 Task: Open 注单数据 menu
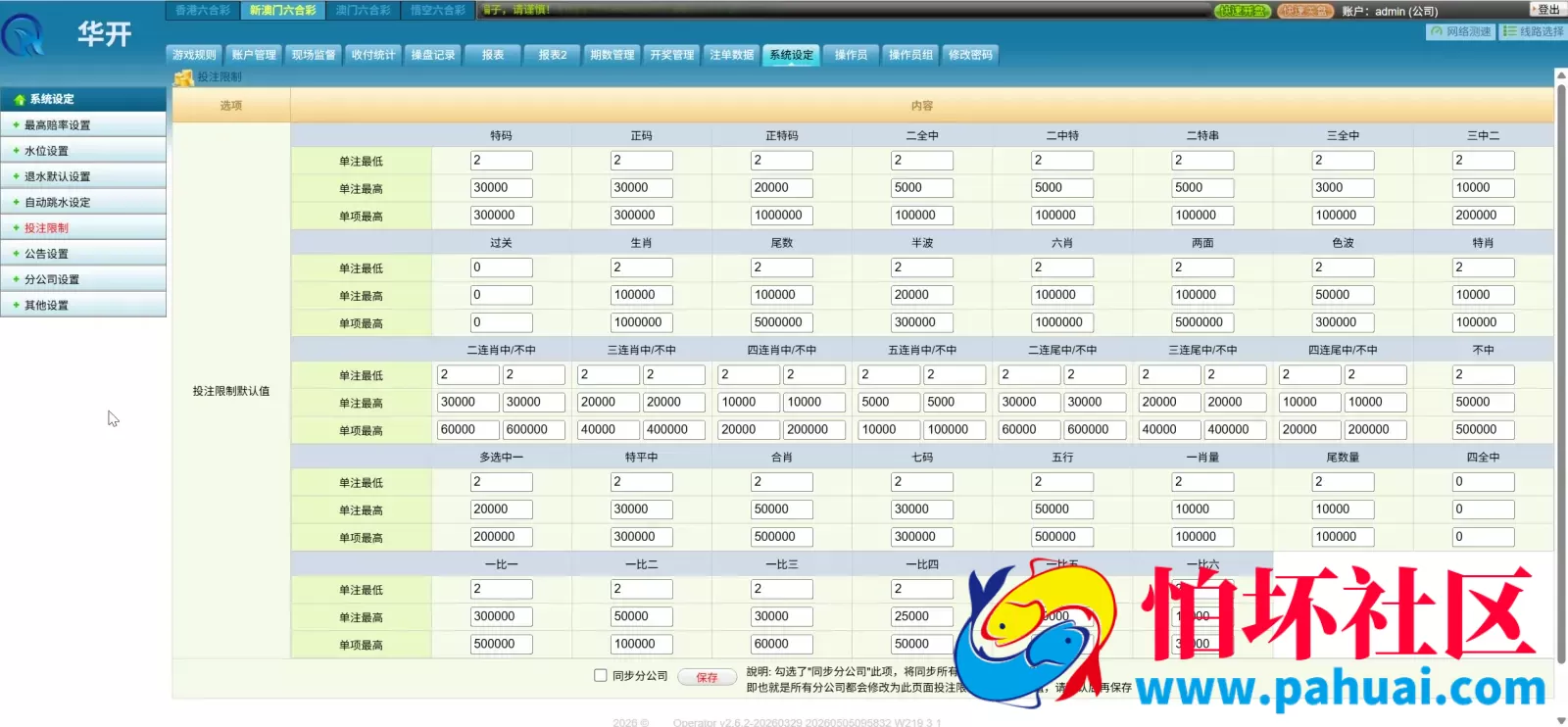pos(732,55)
